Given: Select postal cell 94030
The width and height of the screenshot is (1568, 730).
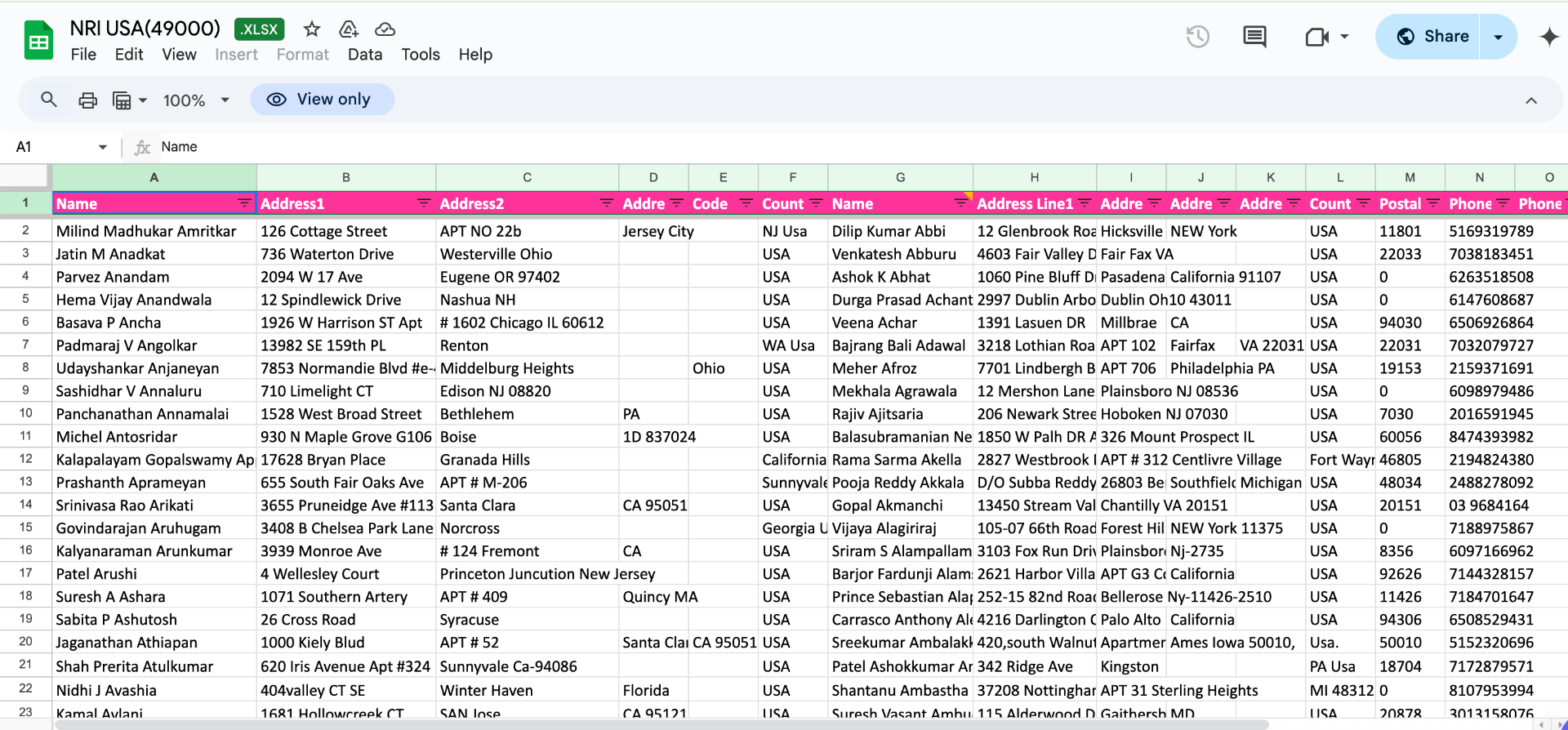Looking at the screenshot, I should (x=1410, y=323).
